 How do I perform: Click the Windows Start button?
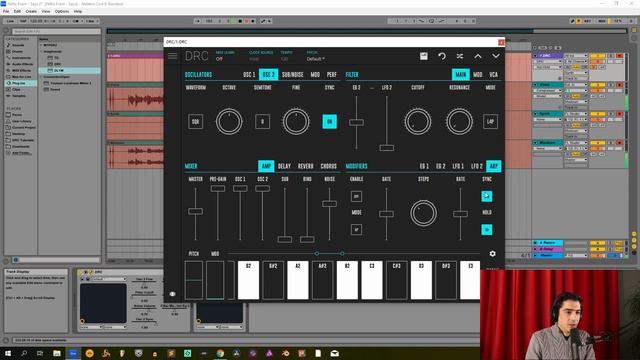click(8, 353)
